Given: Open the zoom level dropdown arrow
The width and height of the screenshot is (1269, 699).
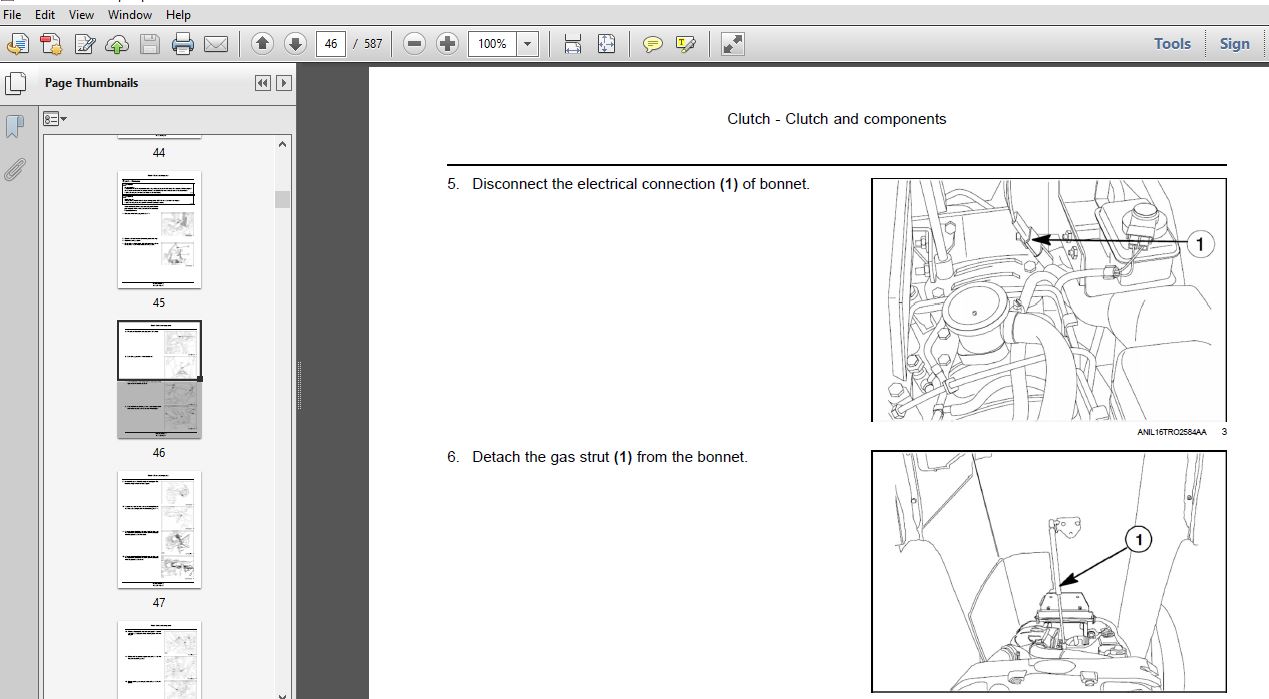Looking at the screenshot, I should click(528, 44).
